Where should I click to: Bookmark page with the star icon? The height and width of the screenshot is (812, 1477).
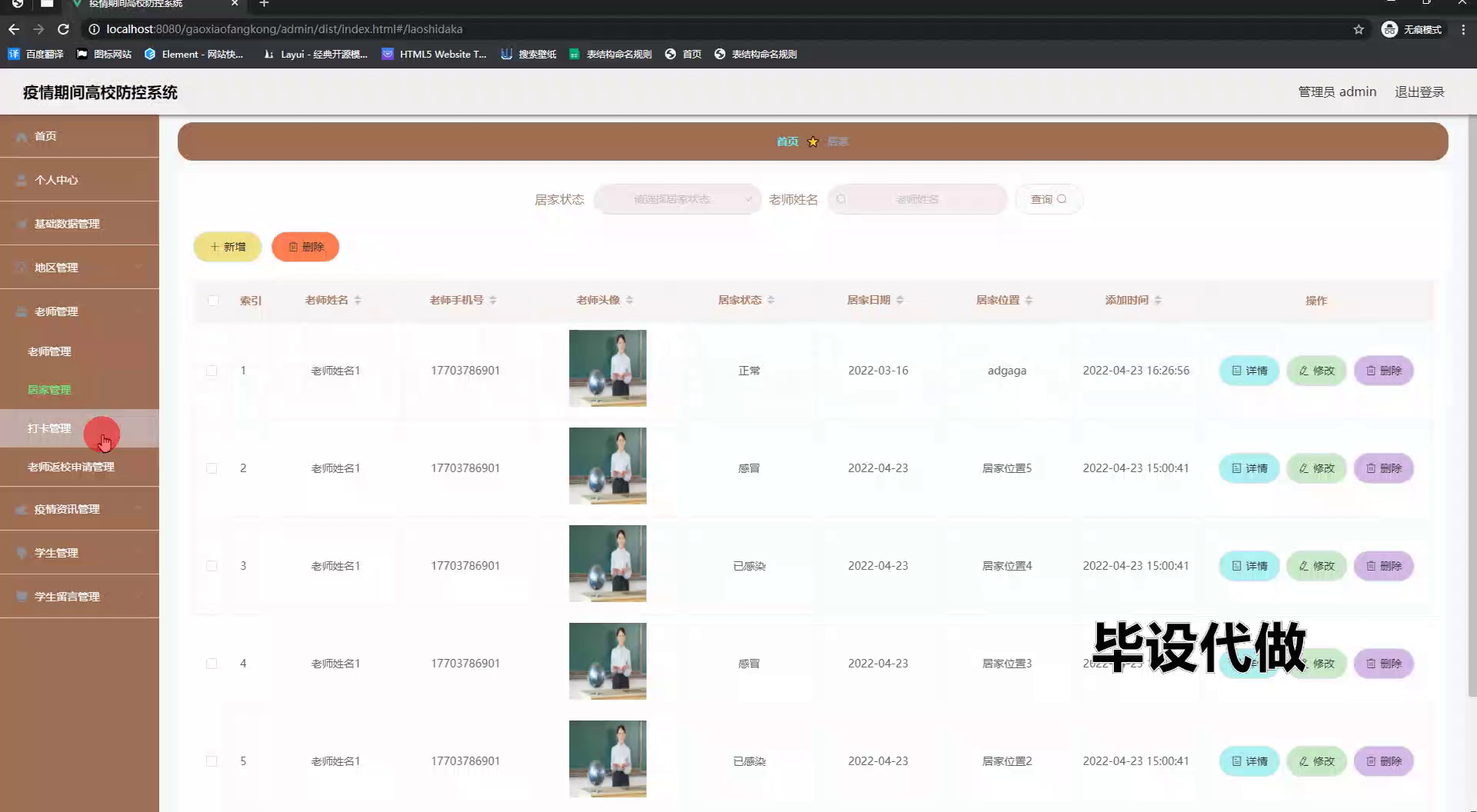(1359, 29)
